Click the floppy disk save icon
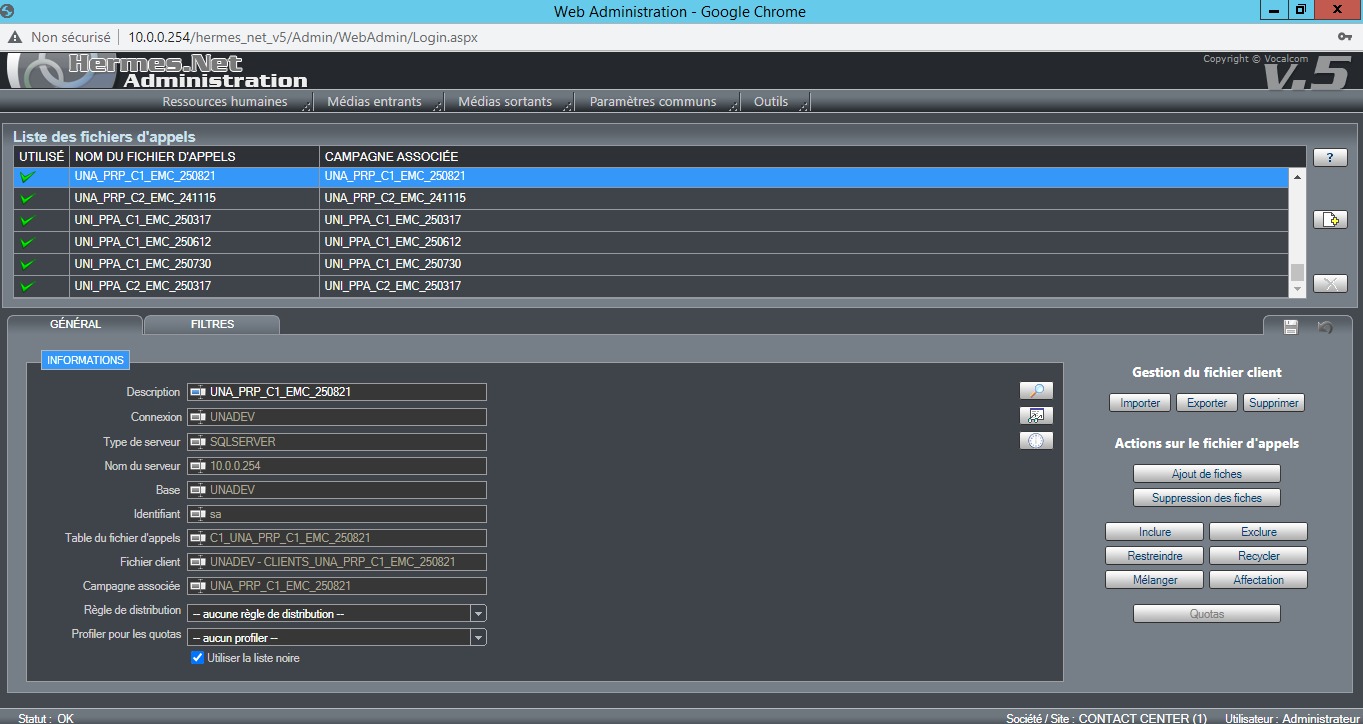 click(x=1290, y=327)
